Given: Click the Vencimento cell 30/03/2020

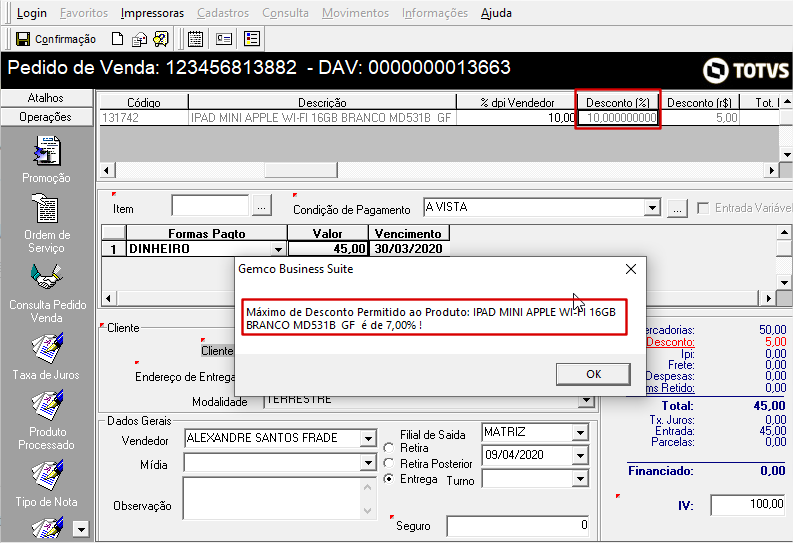Looking at the screenshot, I should pyautogui.click(x=409, y=249).
